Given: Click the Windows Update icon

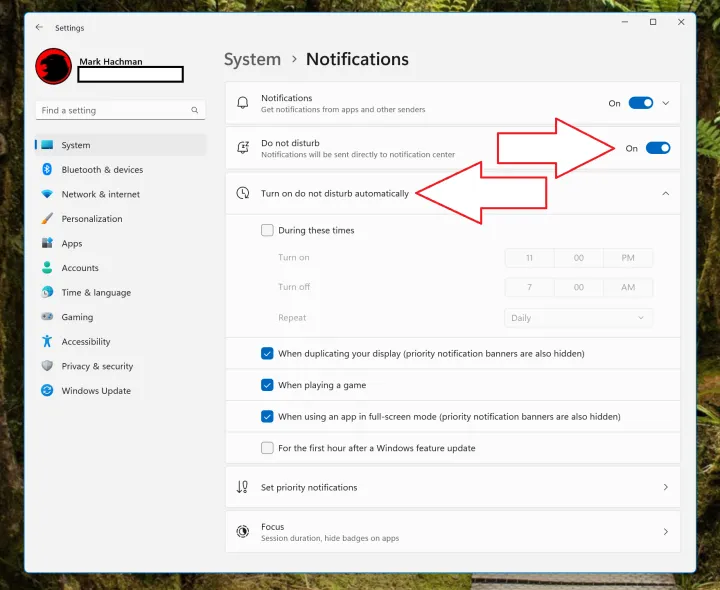Looking at the screenshot, I should [x=47, y=391].
